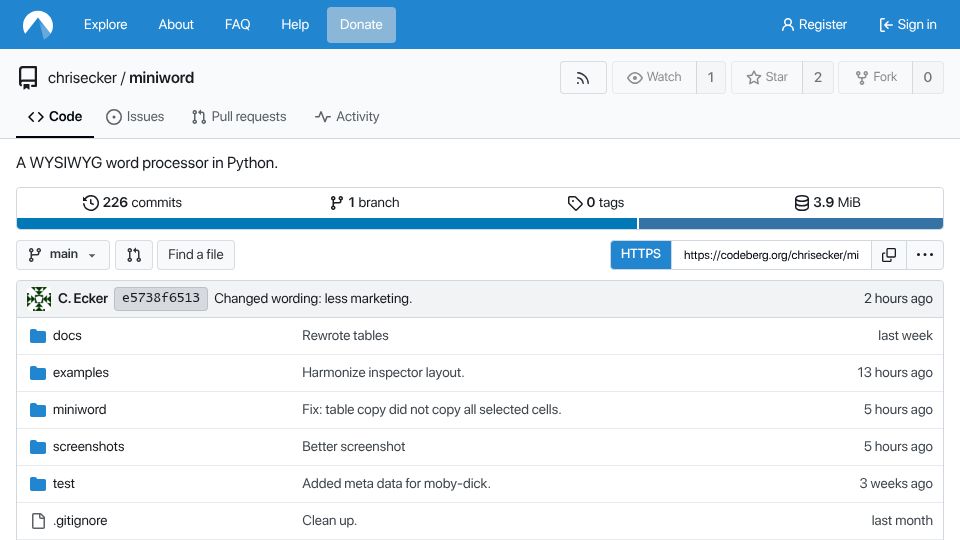Click the Sign in link
This screenshot has height=540, width=960.
click(x=908, y=24)
